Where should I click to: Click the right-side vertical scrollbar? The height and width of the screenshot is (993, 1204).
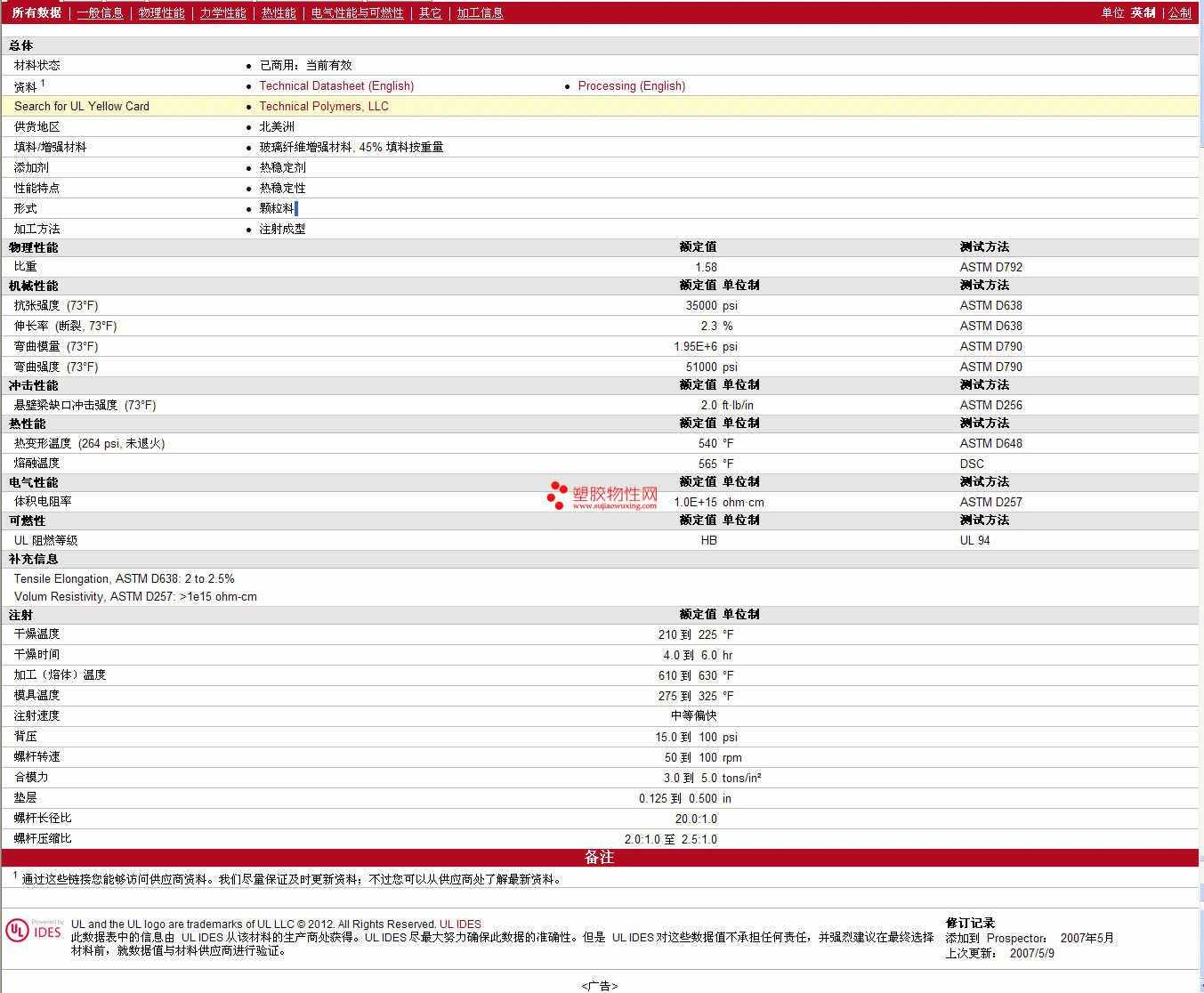pyautogui.click(x=1200, y=445)
